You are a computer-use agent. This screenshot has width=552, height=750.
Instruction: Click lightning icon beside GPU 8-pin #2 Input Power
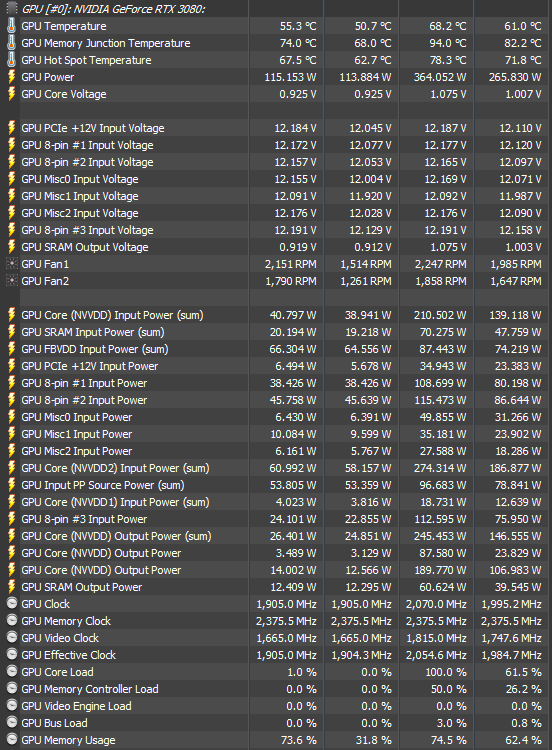[x=11, y=400]
